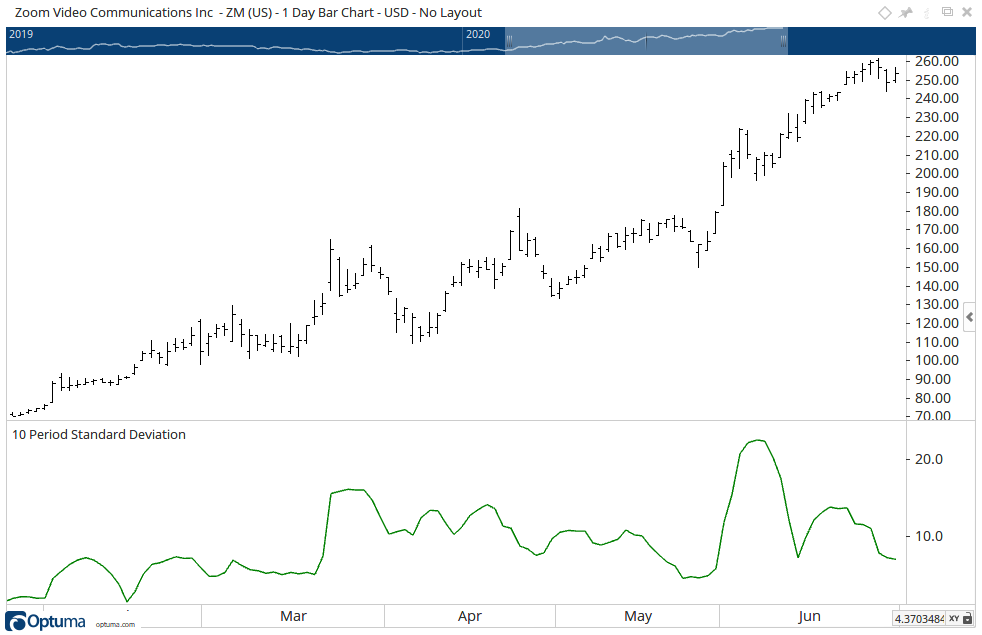
Task: Click the 20.0 label on the indicator scale
Action: tap(929, 460)
